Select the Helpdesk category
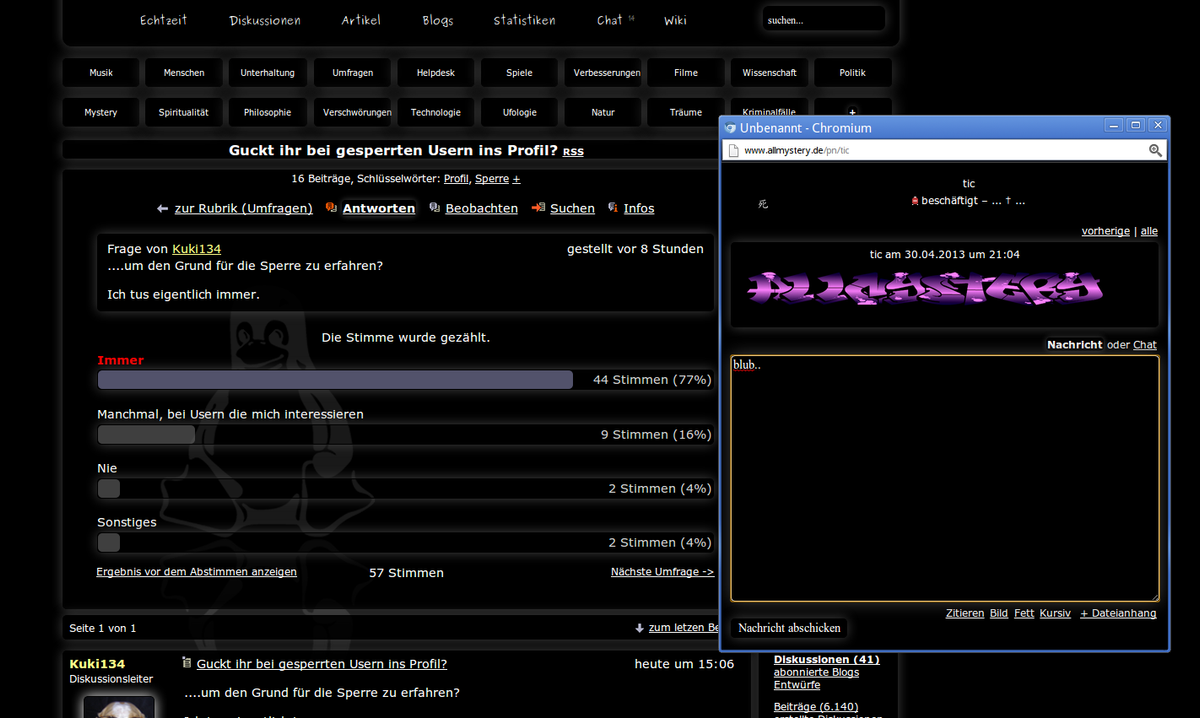Screen dimensions: 1200x718 [435, 73]
